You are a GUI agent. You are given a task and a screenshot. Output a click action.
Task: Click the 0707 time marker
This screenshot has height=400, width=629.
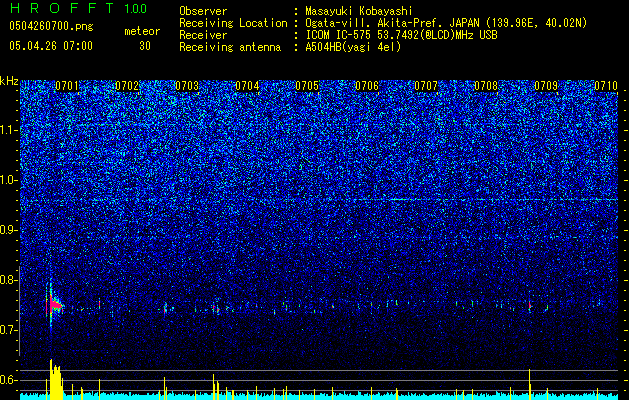click(x=426, y=86)
